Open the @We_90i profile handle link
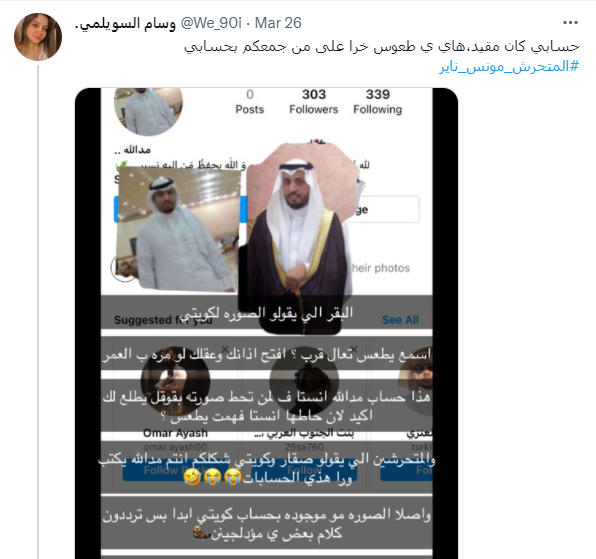The width and height of the screenshot is (596, 559). (x=211, y=23)
